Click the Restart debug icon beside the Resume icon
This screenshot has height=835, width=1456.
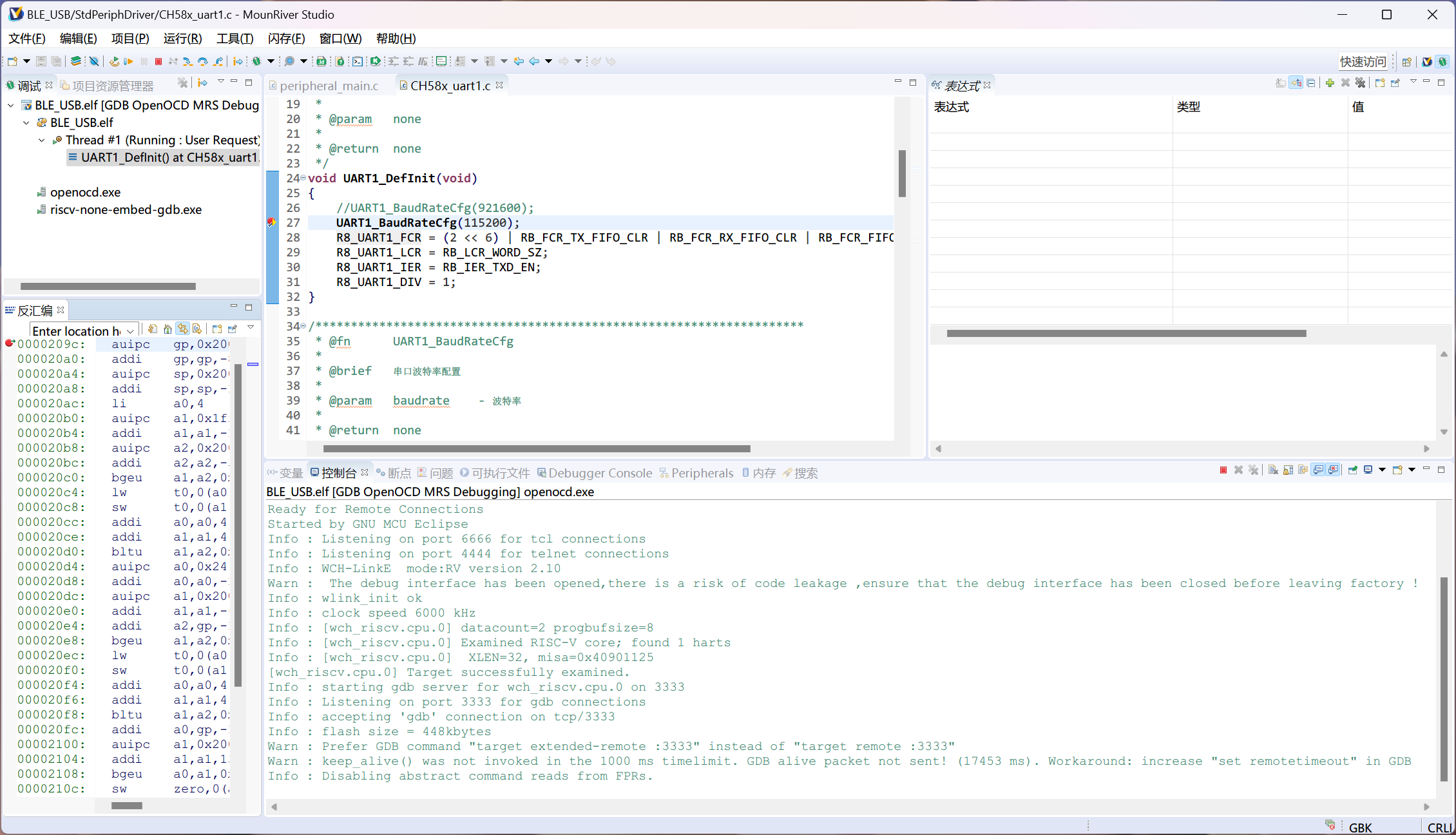coord(114,61)
